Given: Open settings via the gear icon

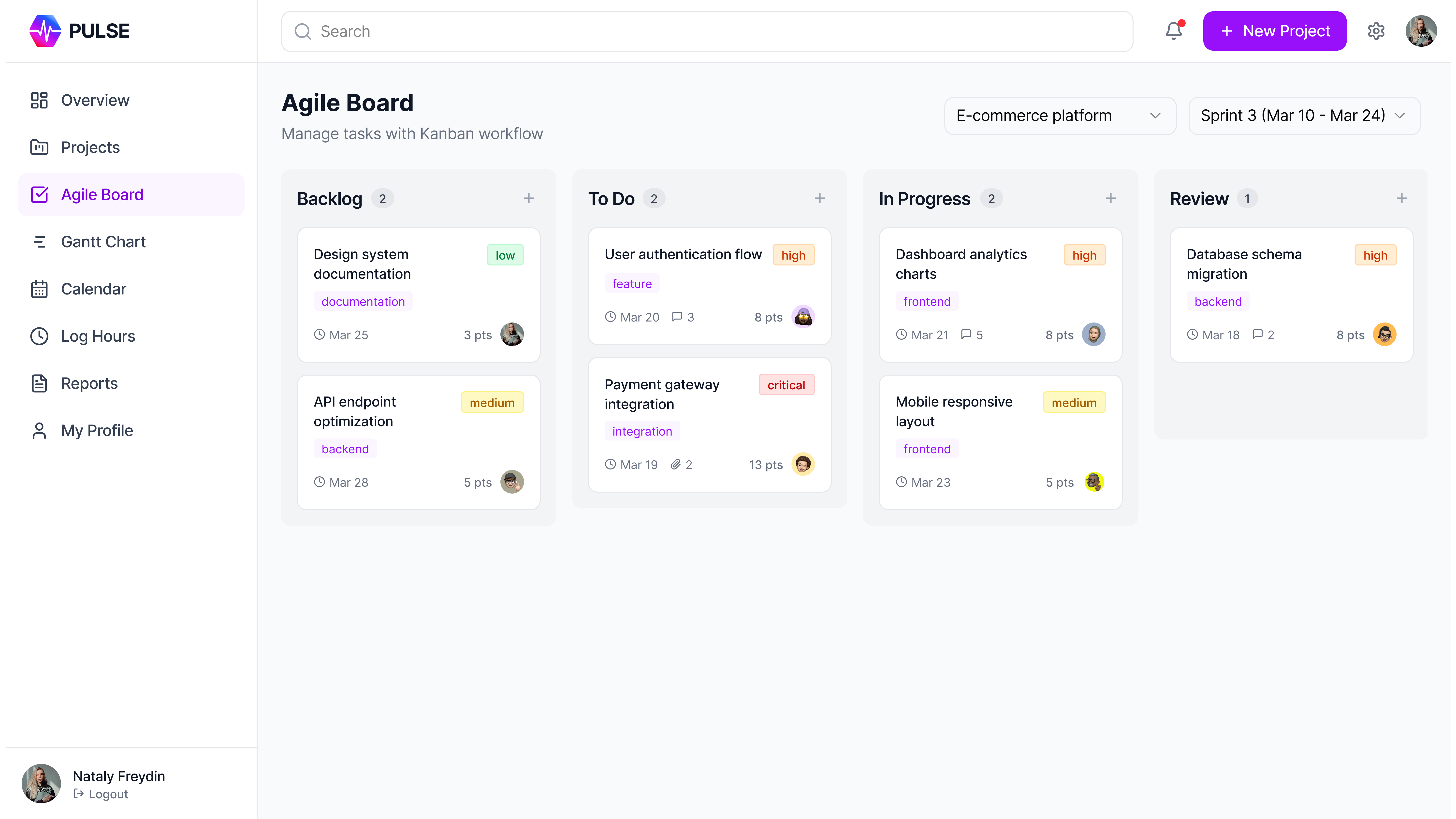Looking at the screenshot, I should 1376,31.
